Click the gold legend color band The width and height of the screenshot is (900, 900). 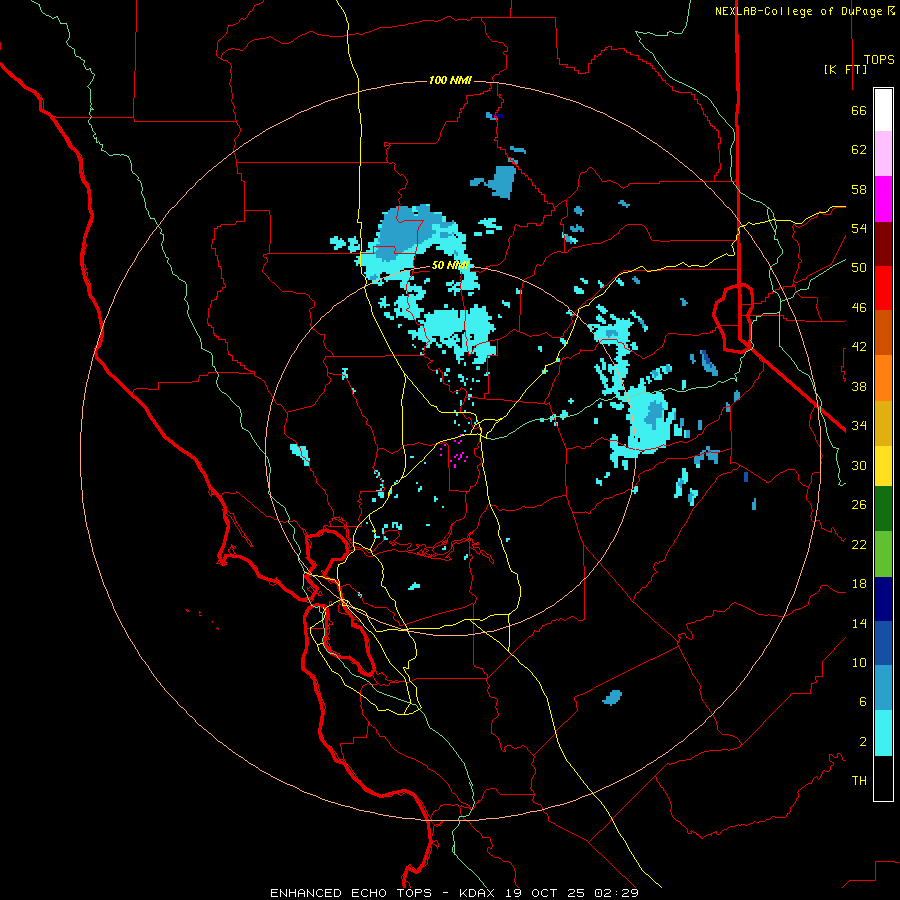[x=883, y=423]
